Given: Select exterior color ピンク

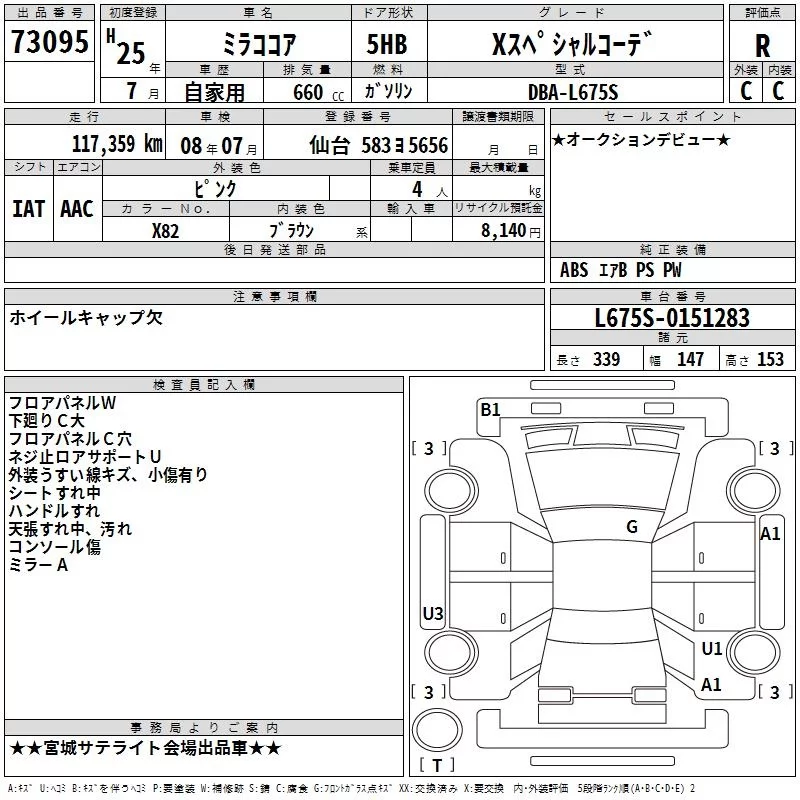Looking at the screenshot, I should coord(215,189).
